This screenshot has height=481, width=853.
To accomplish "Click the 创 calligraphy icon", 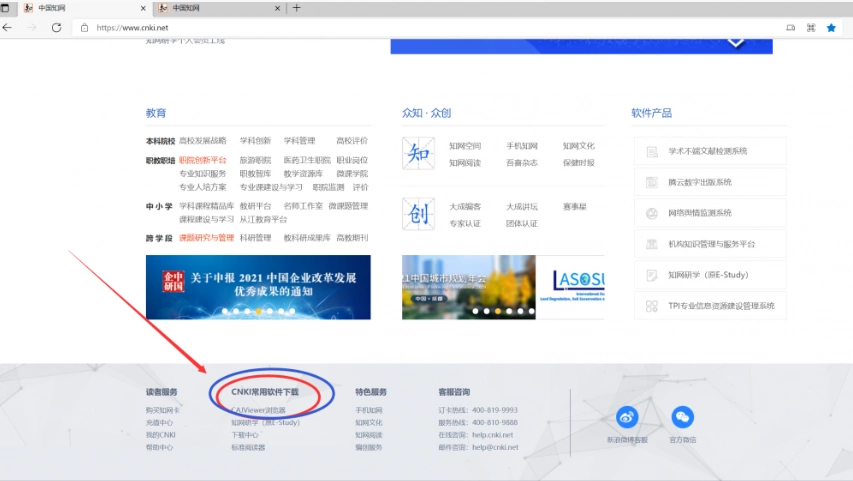I will (418, 214).
